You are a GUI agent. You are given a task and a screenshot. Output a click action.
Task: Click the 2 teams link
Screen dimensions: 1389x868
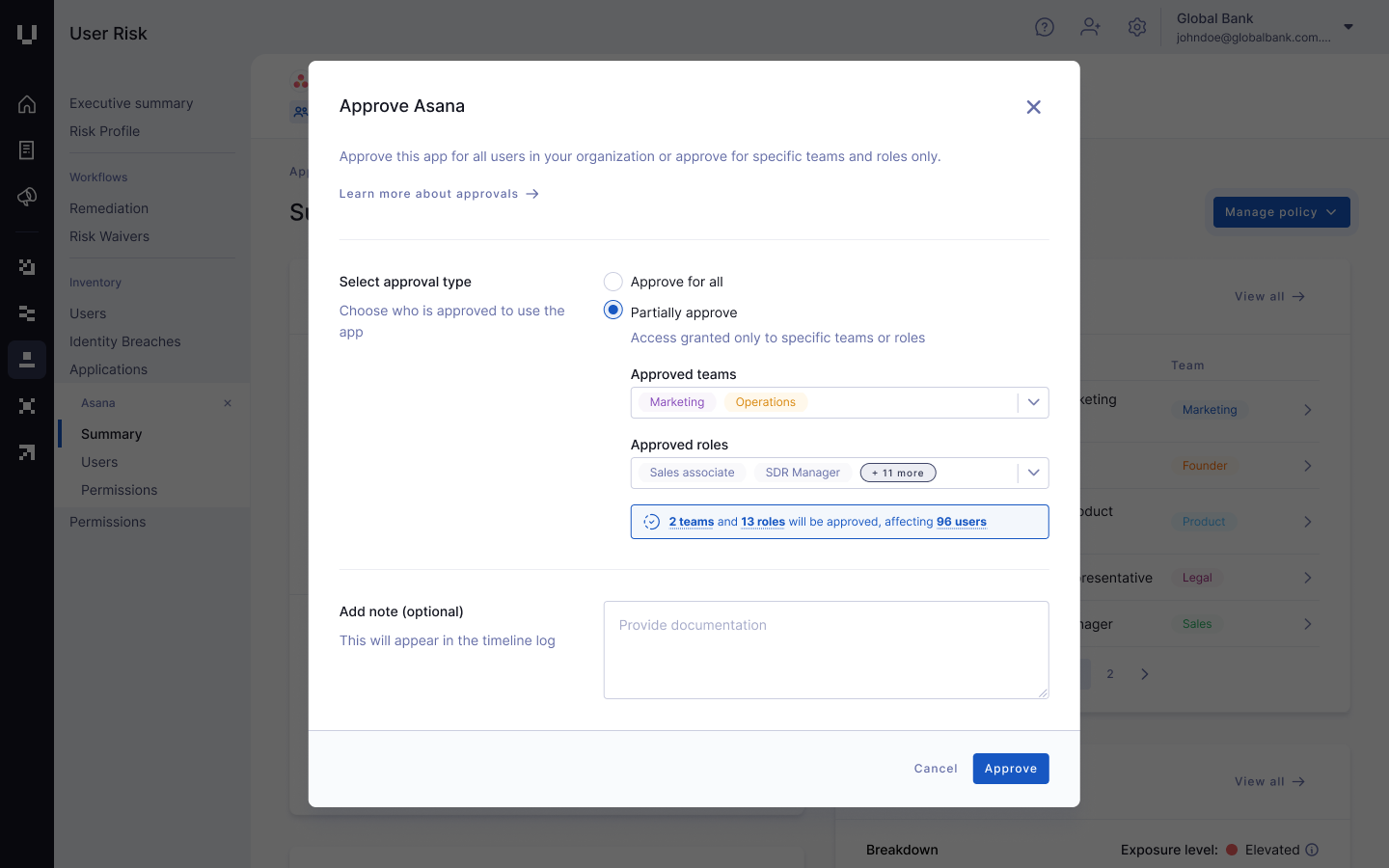[x=692, y=522]
